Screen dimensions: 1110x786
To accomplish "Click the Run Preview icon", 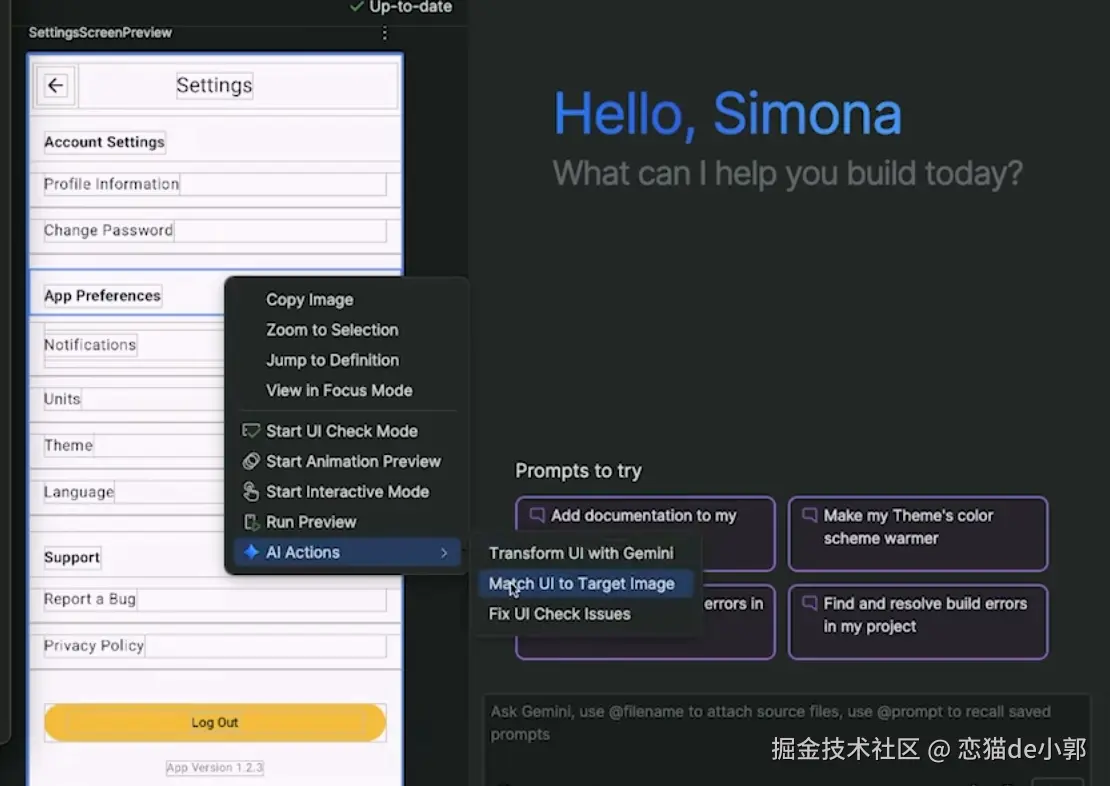I will 251,523.
